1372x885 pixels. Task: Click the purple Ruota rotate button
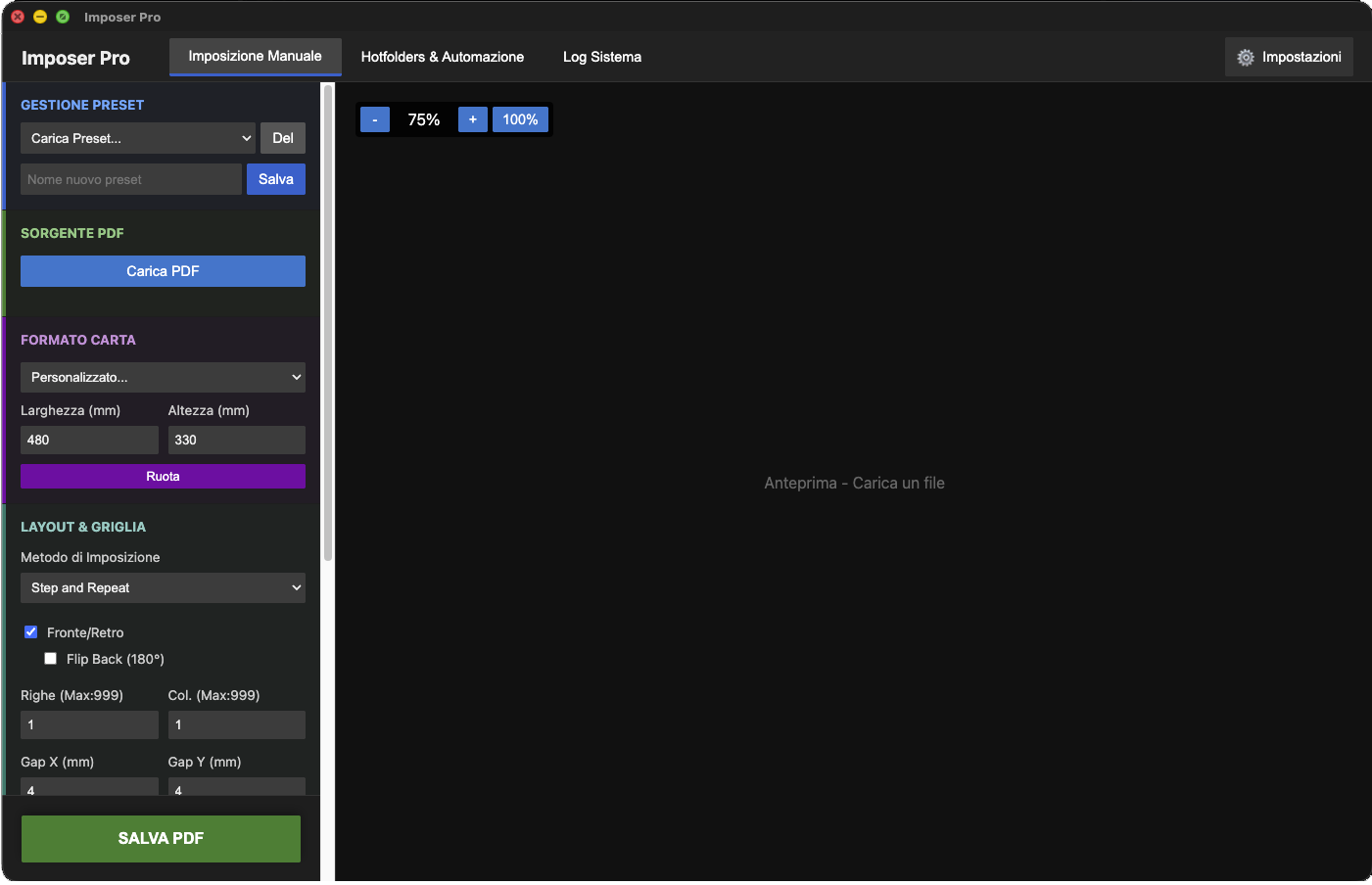coord(163,476)
